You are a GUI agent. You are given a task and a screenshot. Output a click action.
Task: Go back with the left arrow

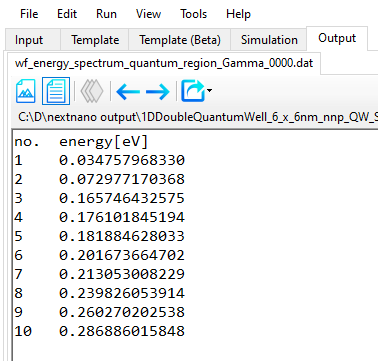pos(128,91)
